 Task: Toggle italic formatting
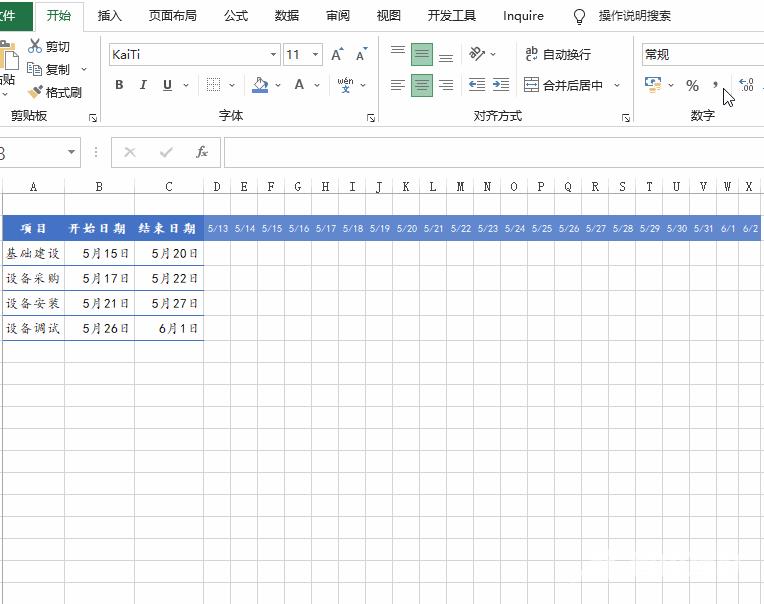(x=143, y=86)
